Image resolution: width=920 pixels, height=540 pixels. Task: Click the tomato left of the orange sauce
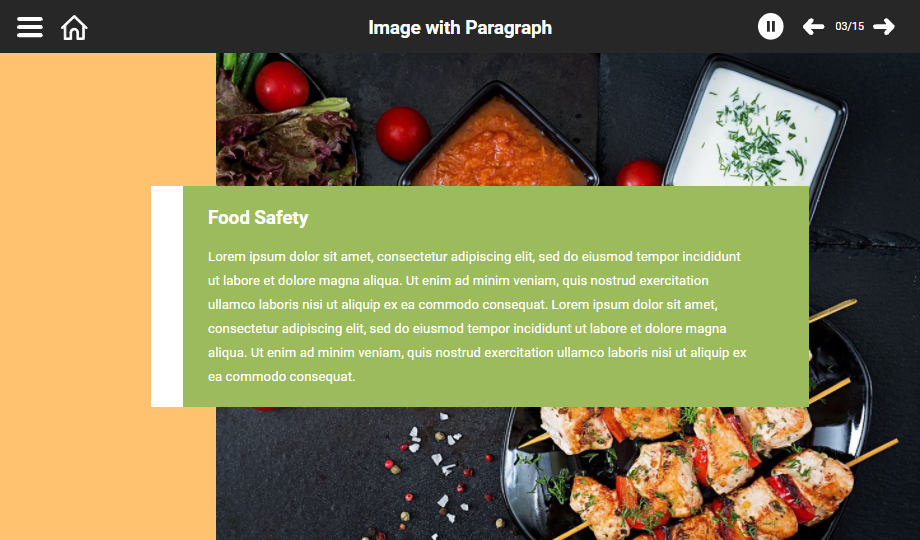[402, 134]
